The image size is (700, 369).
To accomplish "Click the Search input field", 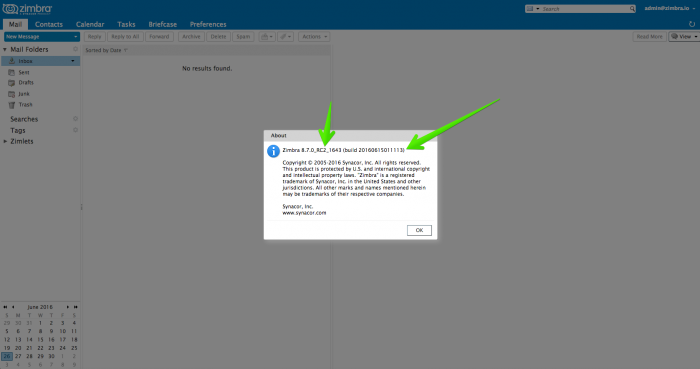I will pos(585,9).
